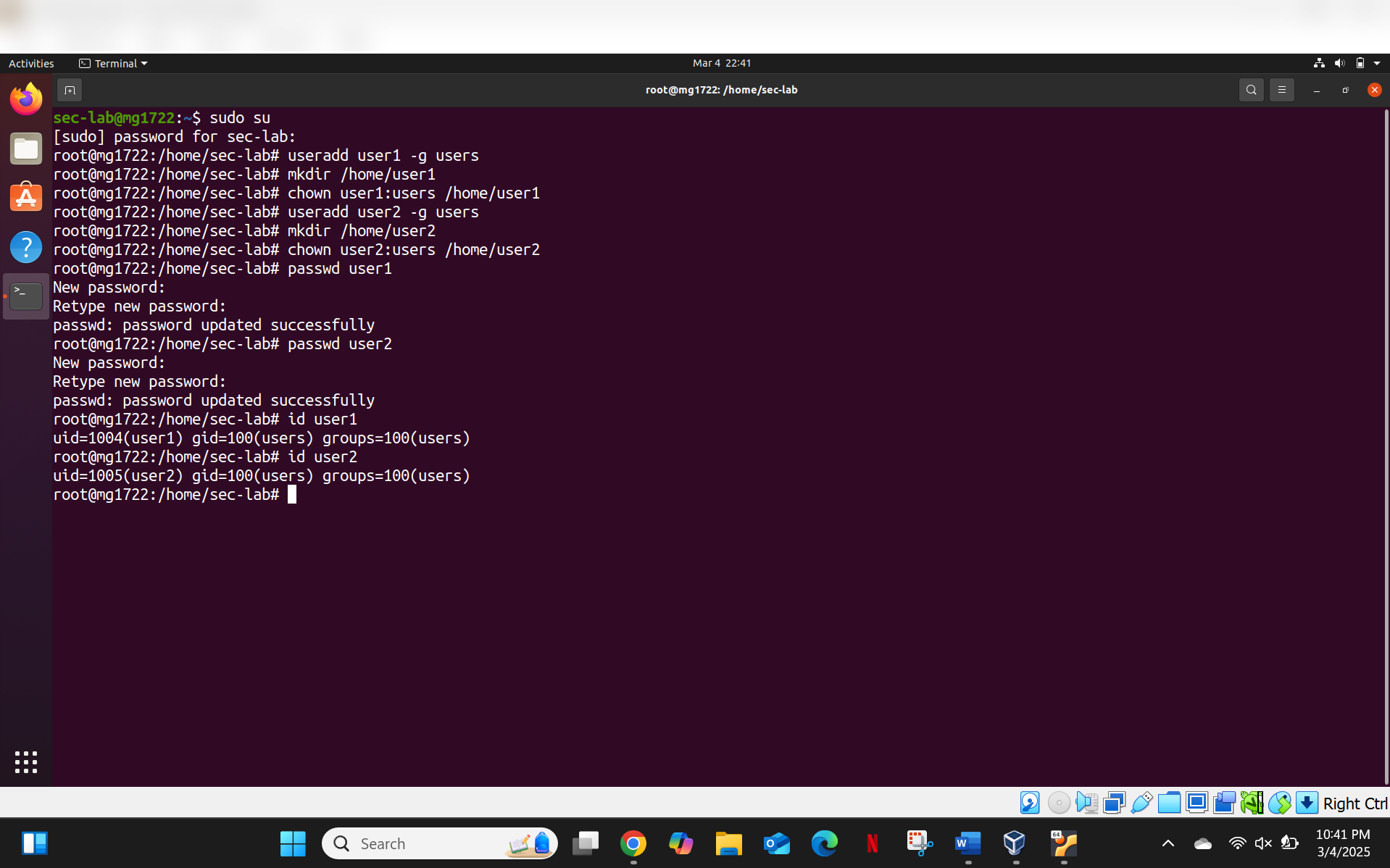Launch Ubuntu Software from the dock
Screen dimensions: 1390x868
tap(26, 198)
